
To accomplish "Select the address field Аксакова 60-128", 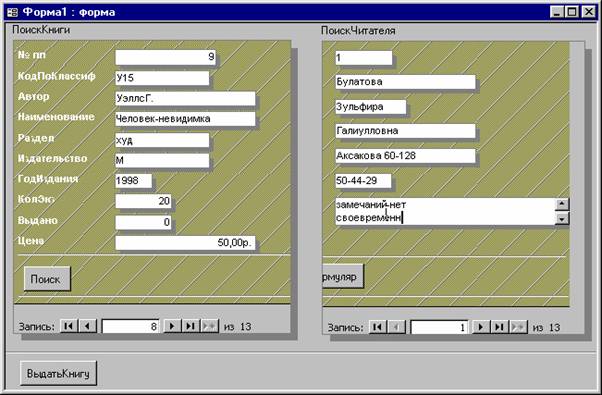I will pos(405,156).
